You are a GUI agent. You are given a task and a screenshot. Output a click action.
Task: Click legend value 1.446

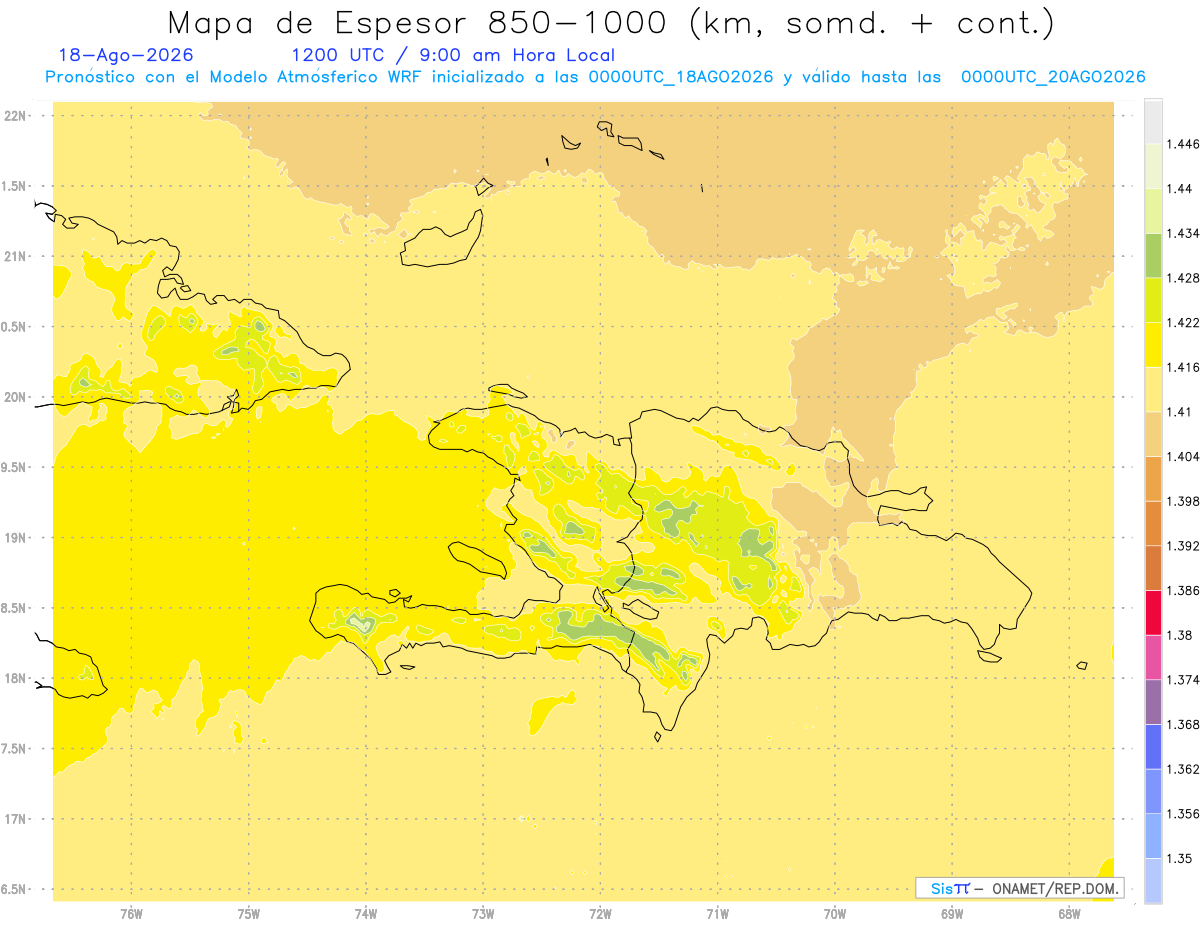[1185, 144]
